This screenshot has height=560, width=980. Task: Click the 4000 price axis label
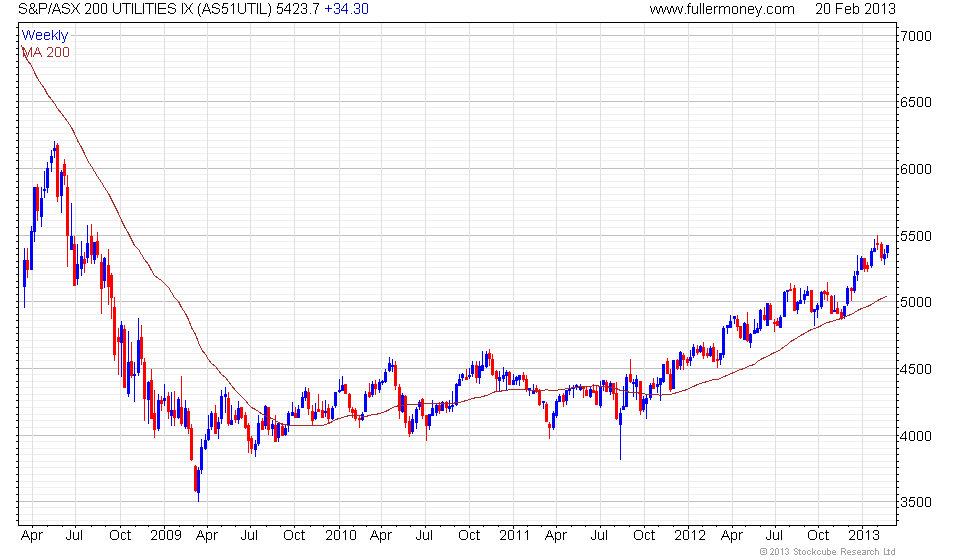click(915, 436)
